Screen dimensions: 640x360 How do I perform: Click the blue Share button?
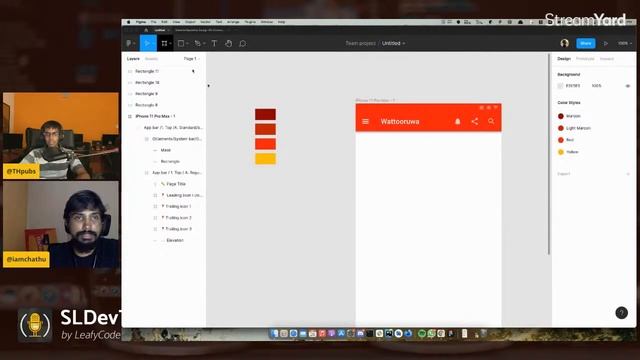pyautogui.click(x=585, y=43)
